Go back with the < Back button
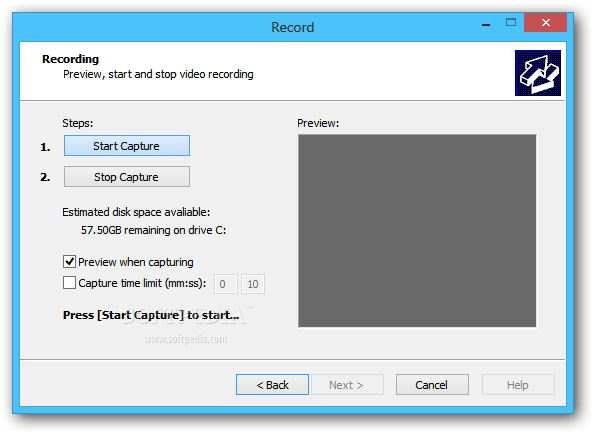This screenshot has height=434, width=594. tap(272, 385)
